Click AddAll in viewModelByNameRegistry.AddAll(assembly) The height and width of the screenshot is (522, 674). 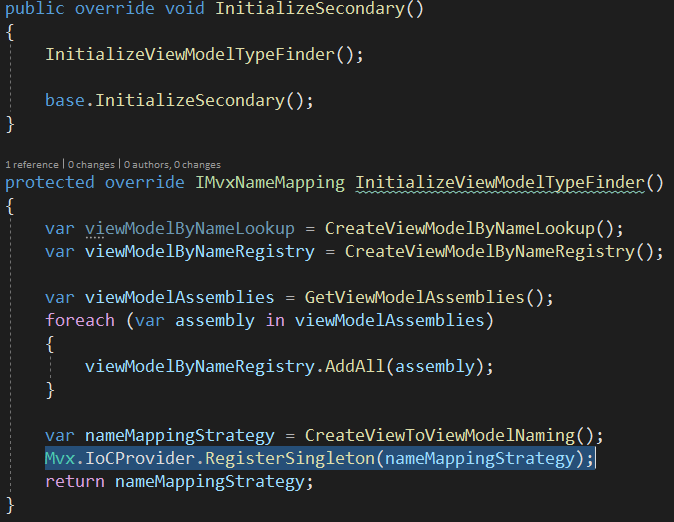coord(355,366)
